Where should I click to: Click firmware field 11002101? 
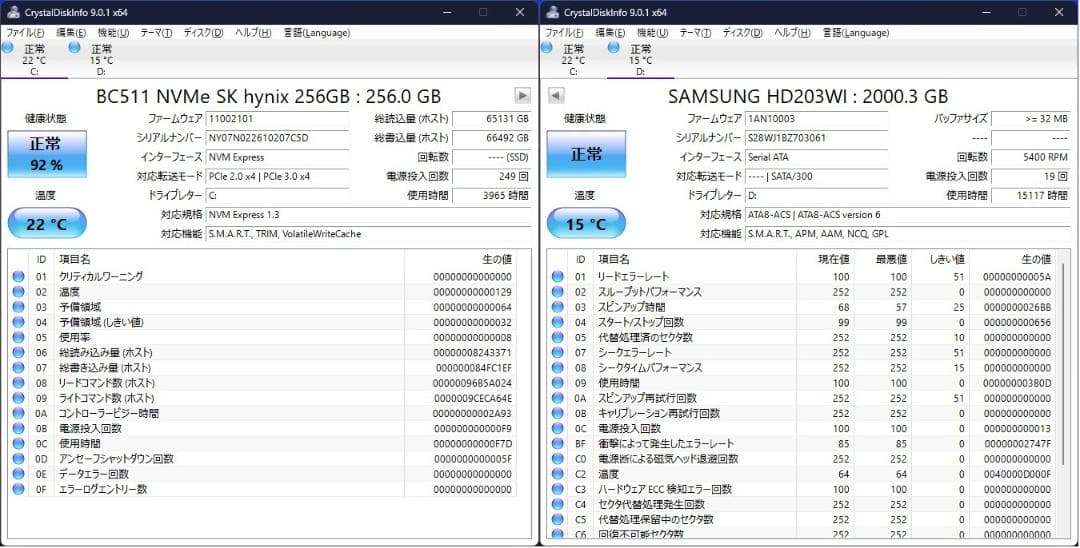click(x=277, y=118)
